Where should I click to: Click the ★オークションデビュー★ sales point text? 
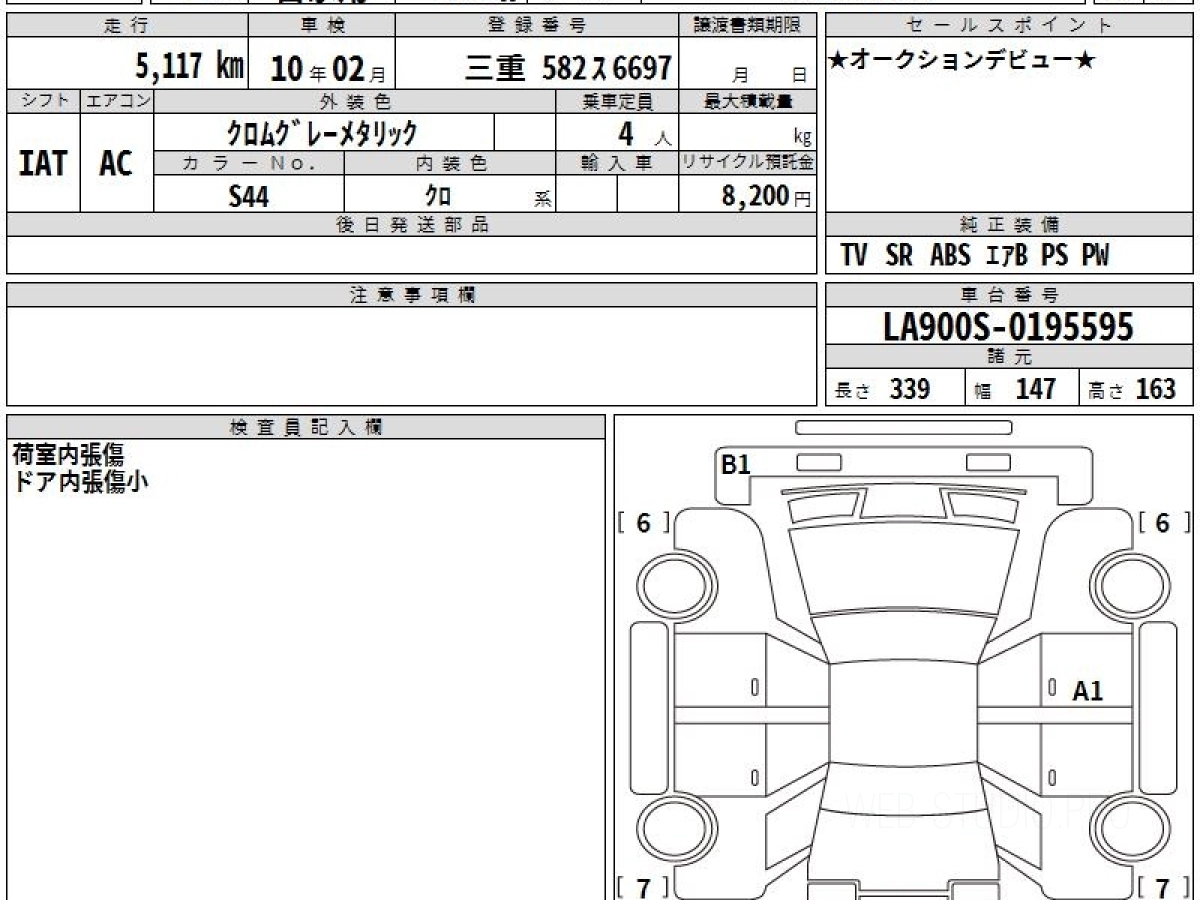click(962, 61)
